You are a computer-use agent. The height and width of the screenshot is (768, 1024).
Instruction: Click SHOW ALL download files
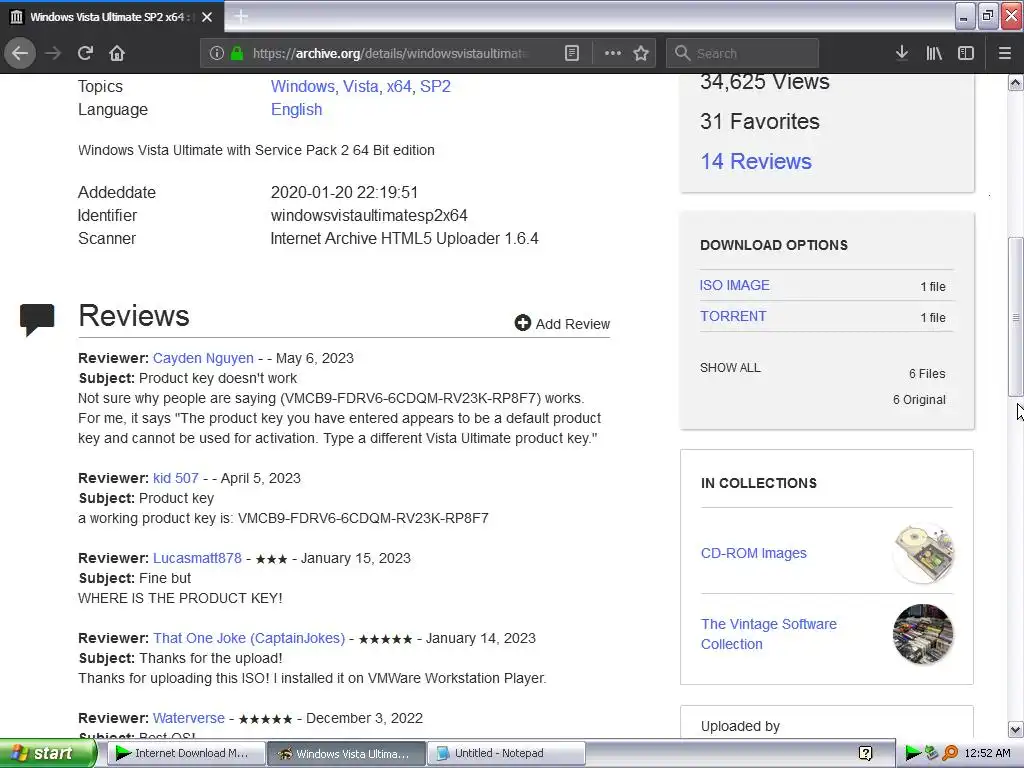pyautogui.click(x=730, y=368)
